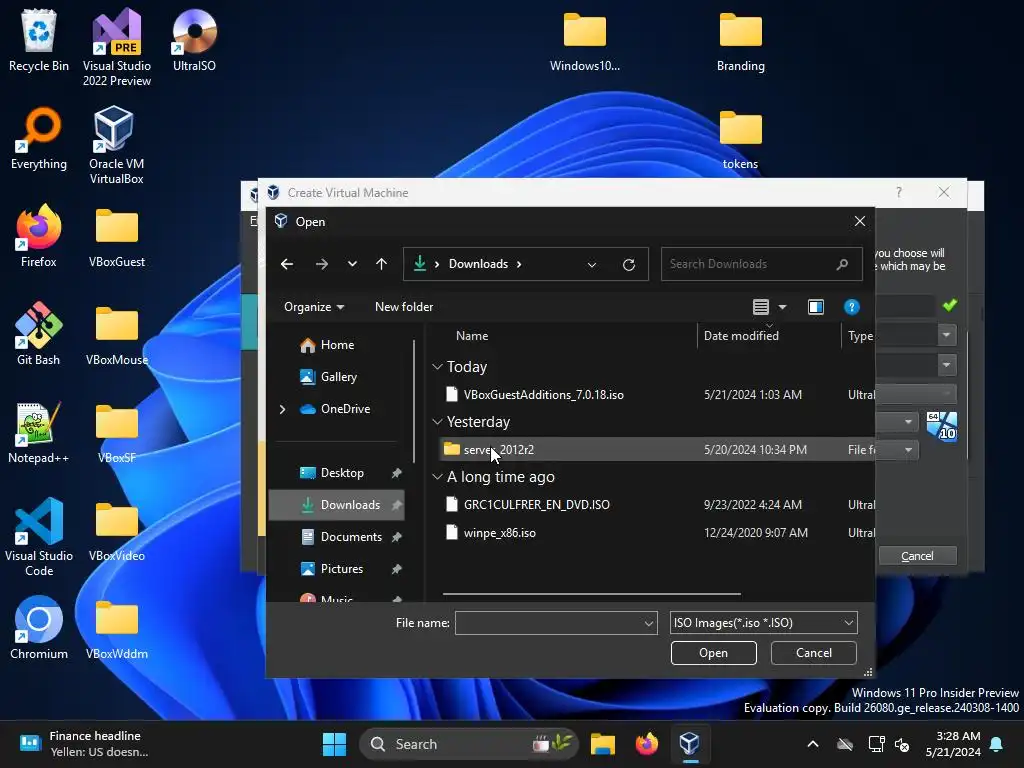Collapse the Today group
The height and width of the screenshot is (768, 1024).
(438, 367)
